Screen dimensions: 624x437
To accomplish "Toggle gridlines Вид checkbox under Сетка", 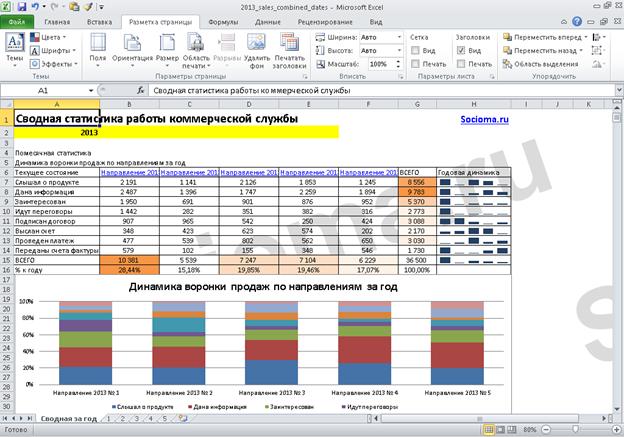I will coord(415,51).
